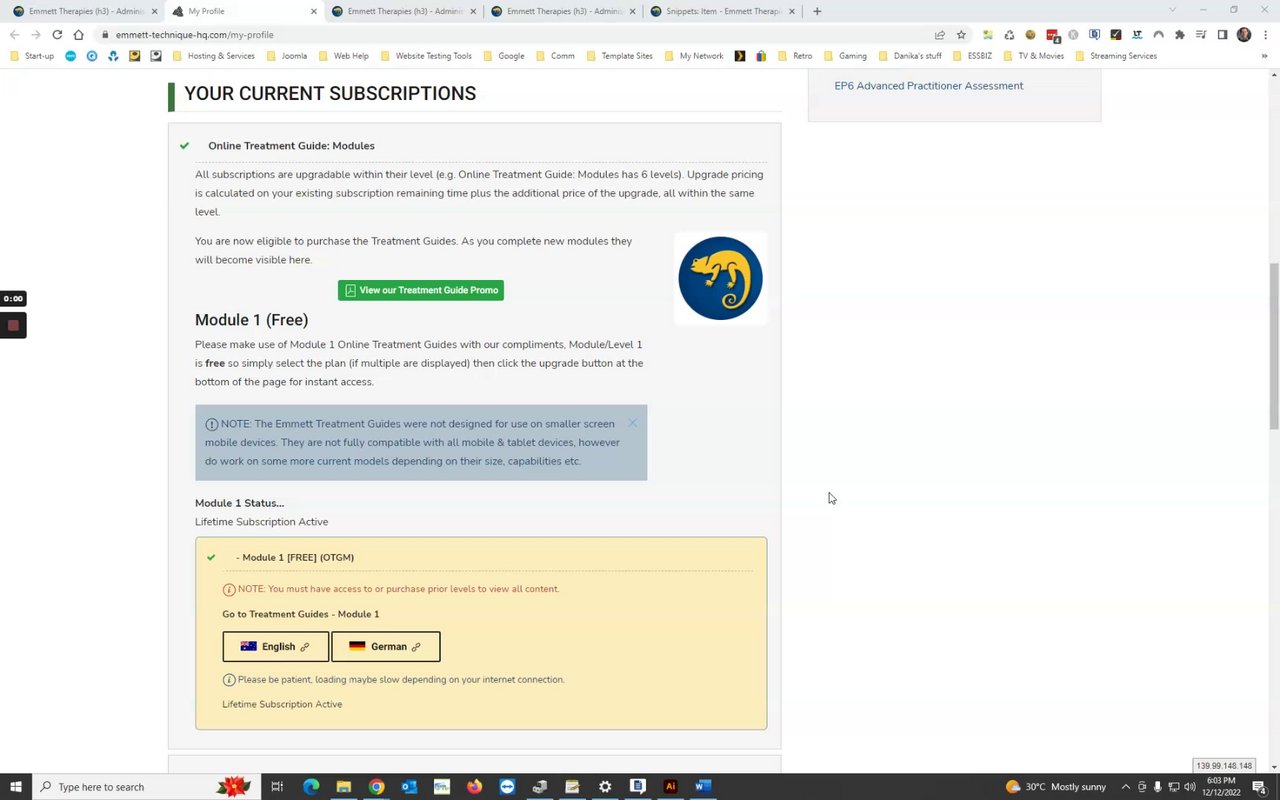Open the media control playlist icon

pyautogui.click(x=1201, y=34)
